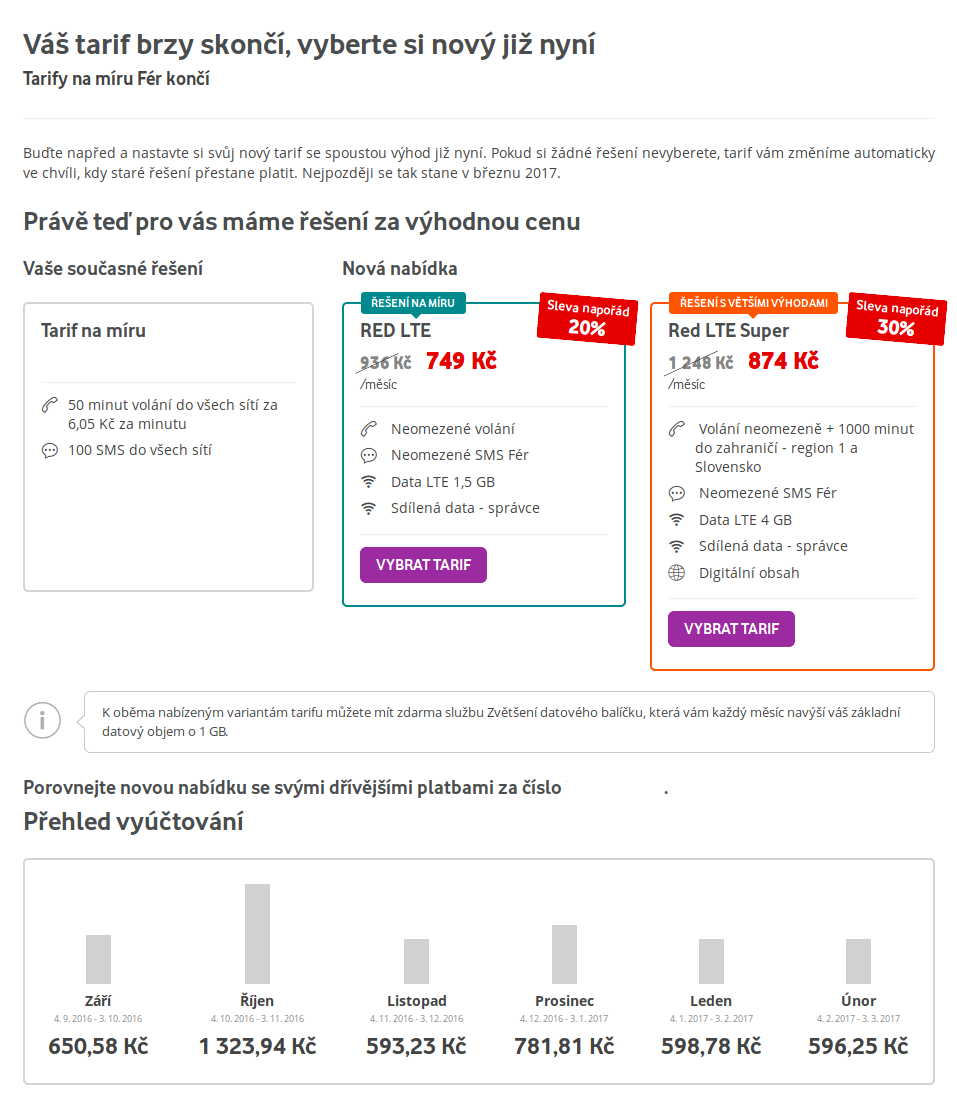Click the wifi icon beside Data LTE 4 GB
Screen dimensions: 957x1105
677,520
